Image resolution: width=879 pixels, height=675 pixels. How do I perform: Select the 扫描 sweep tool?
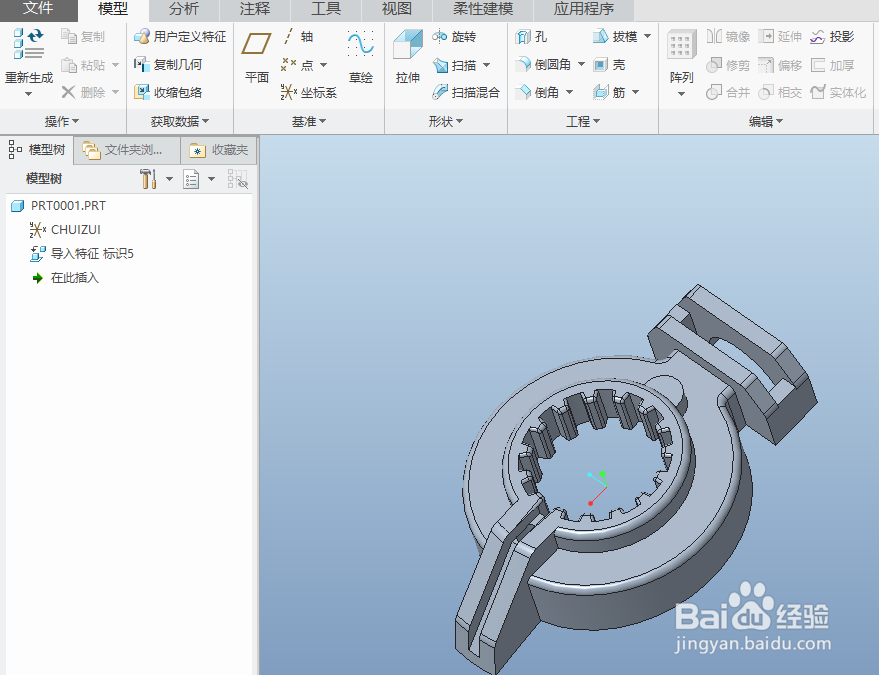point(455,65)
